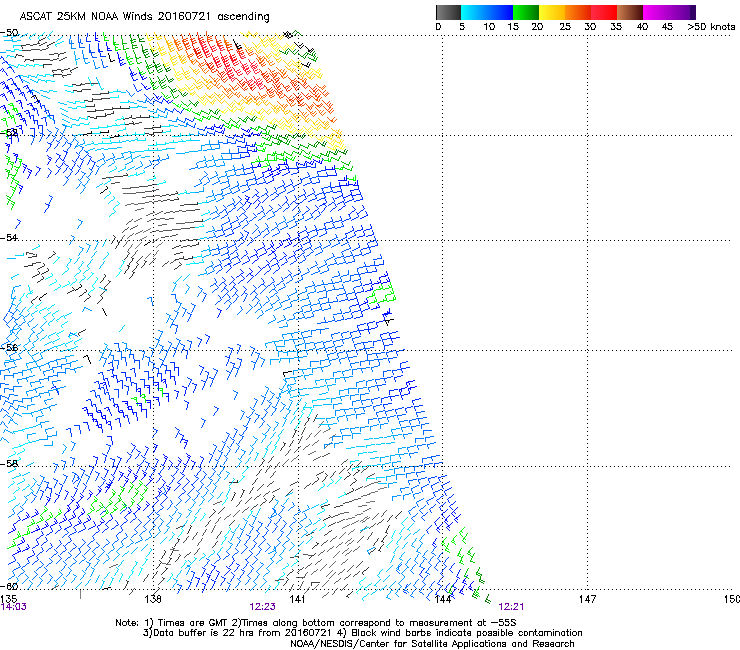Click the note about black wind barbs contamination

[x=459, y=633]
